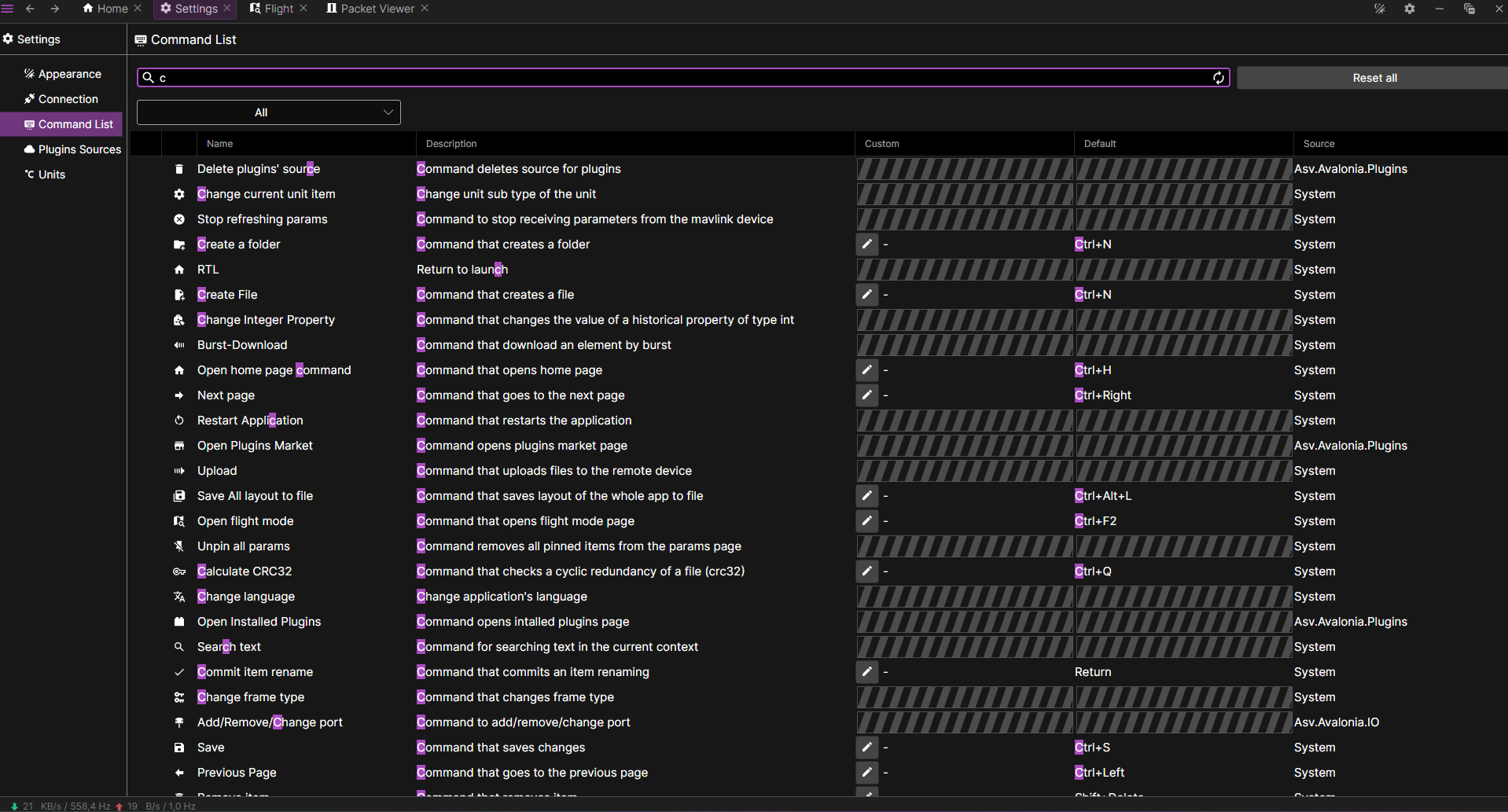
Task: Edit custom hotkey for Save All layout to file
Action: coord(866,496)
